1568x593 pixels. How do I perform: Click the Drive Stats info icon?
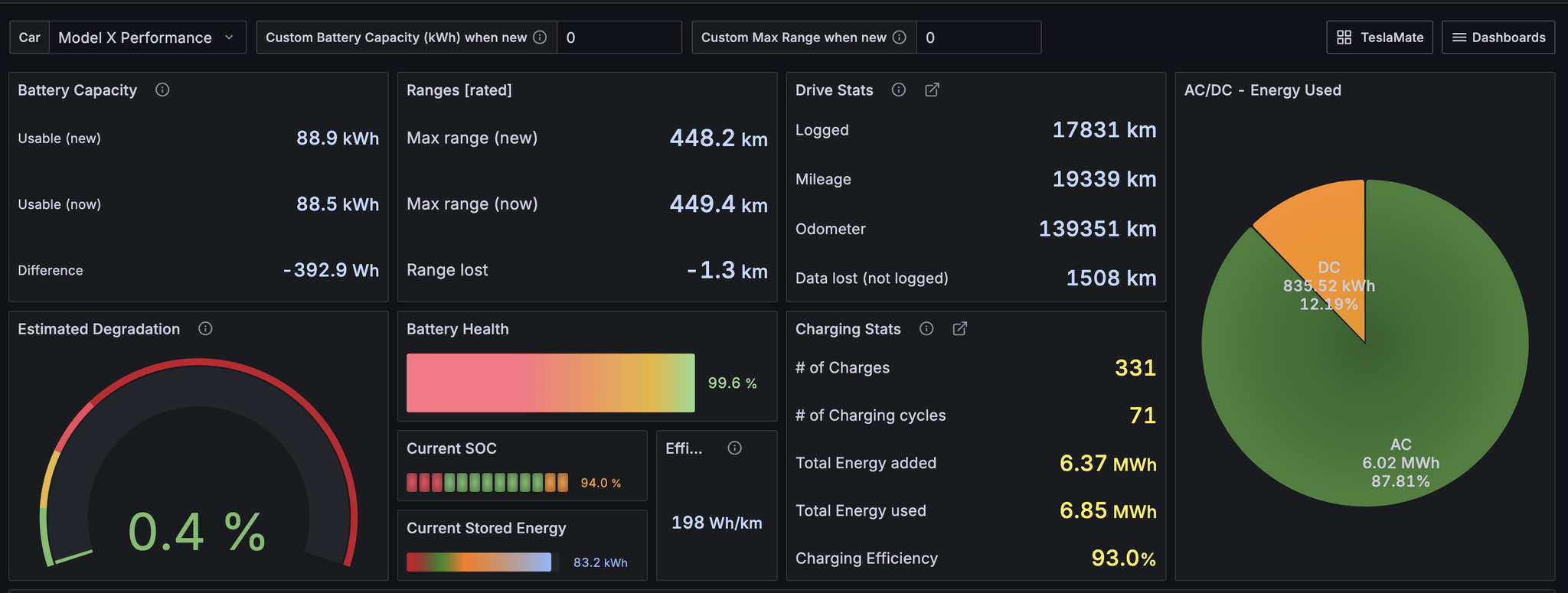click(x=899, y=90)
